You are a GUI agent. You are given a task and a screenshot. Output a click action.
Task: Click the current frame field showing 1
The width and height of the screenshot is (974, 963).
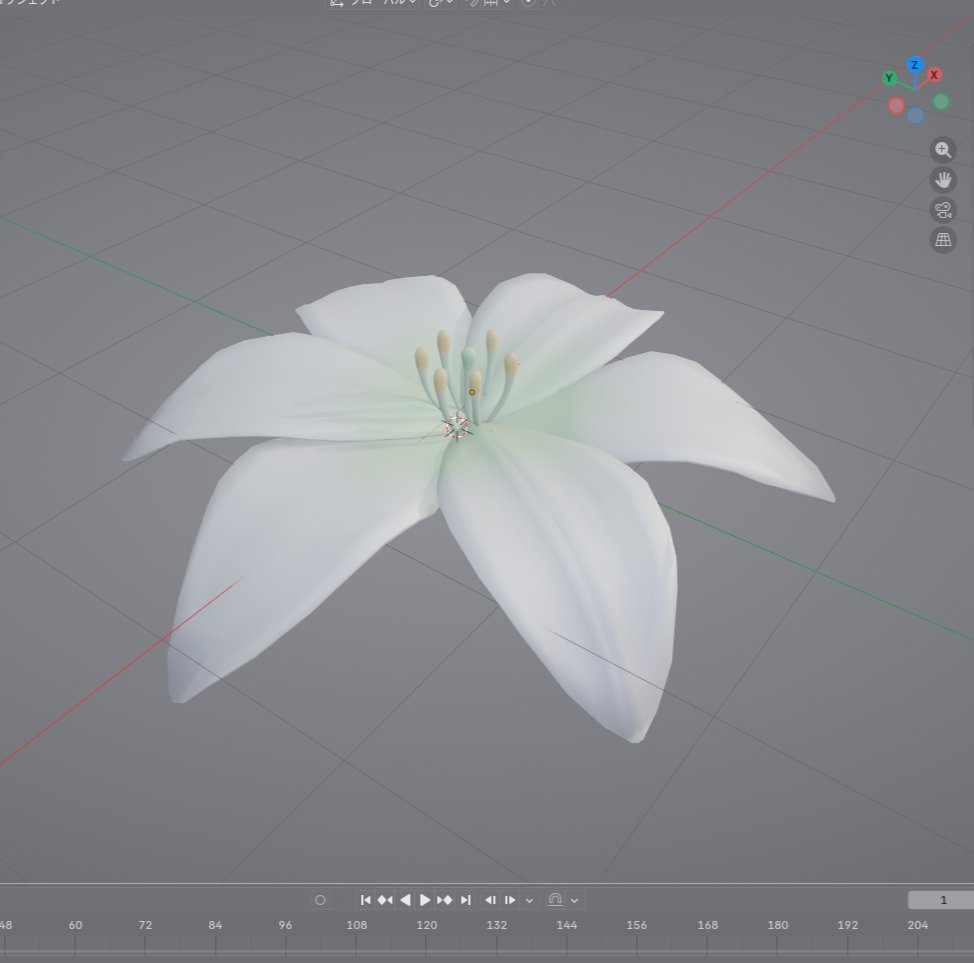pyautogui.click(x=941, y=900)
